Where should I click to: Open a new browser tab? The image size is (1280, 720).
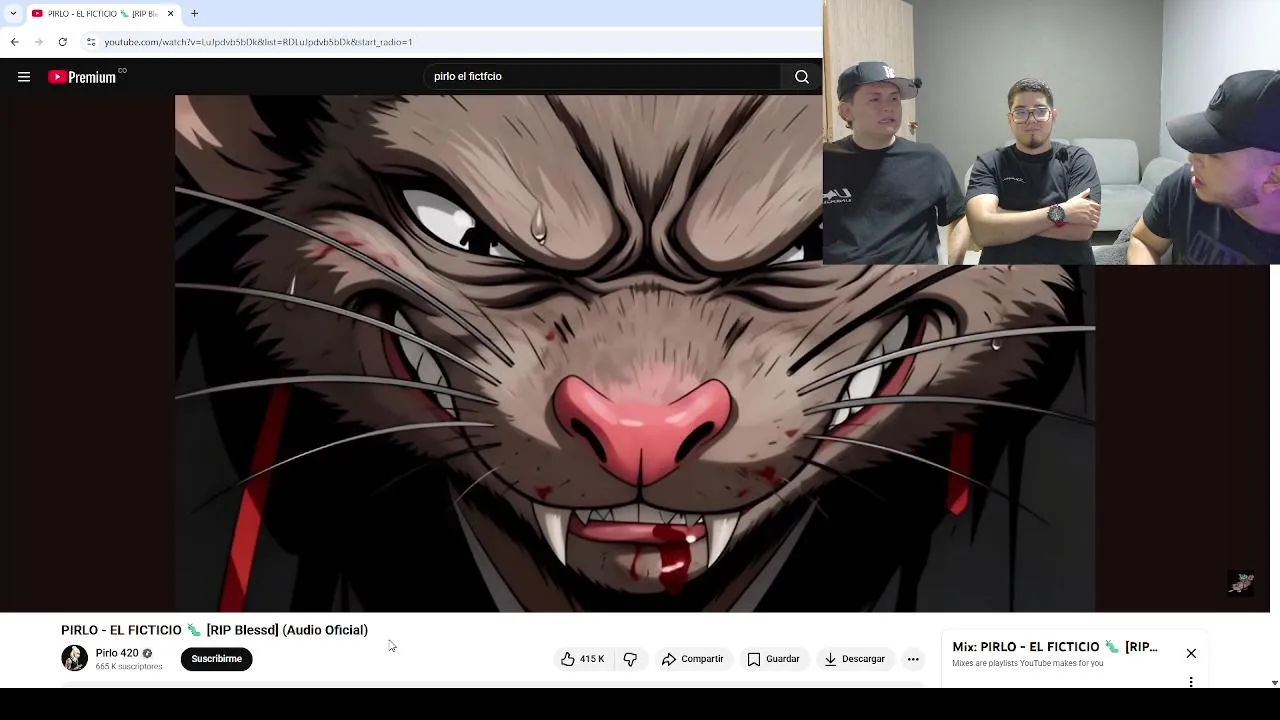[x=195, y=14]
